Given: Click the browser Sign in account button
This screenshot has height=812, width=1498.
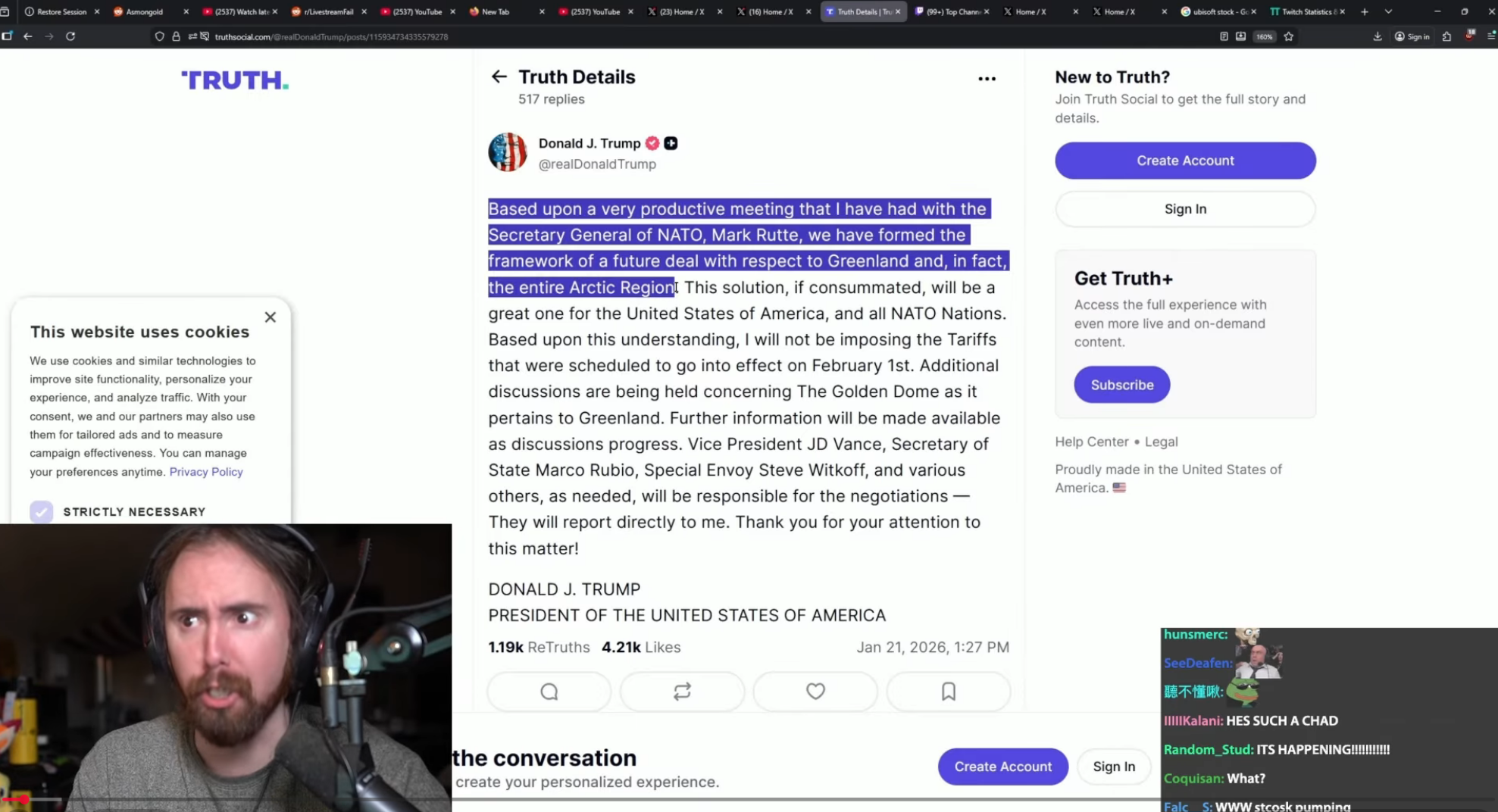Looking at the screenshot, I should click(x=1412, y=36).
